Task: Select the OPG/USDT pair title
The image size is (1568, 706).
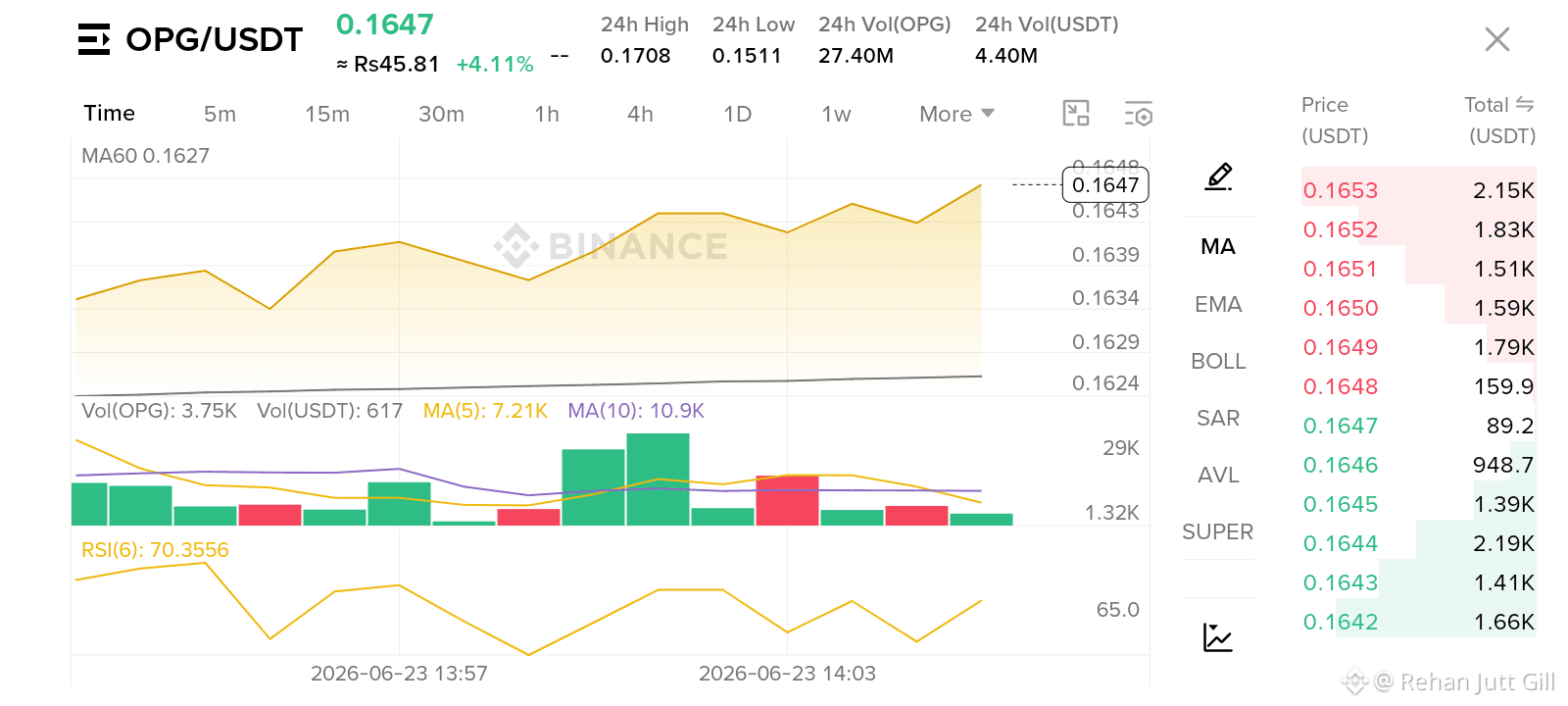Action: 215,39
